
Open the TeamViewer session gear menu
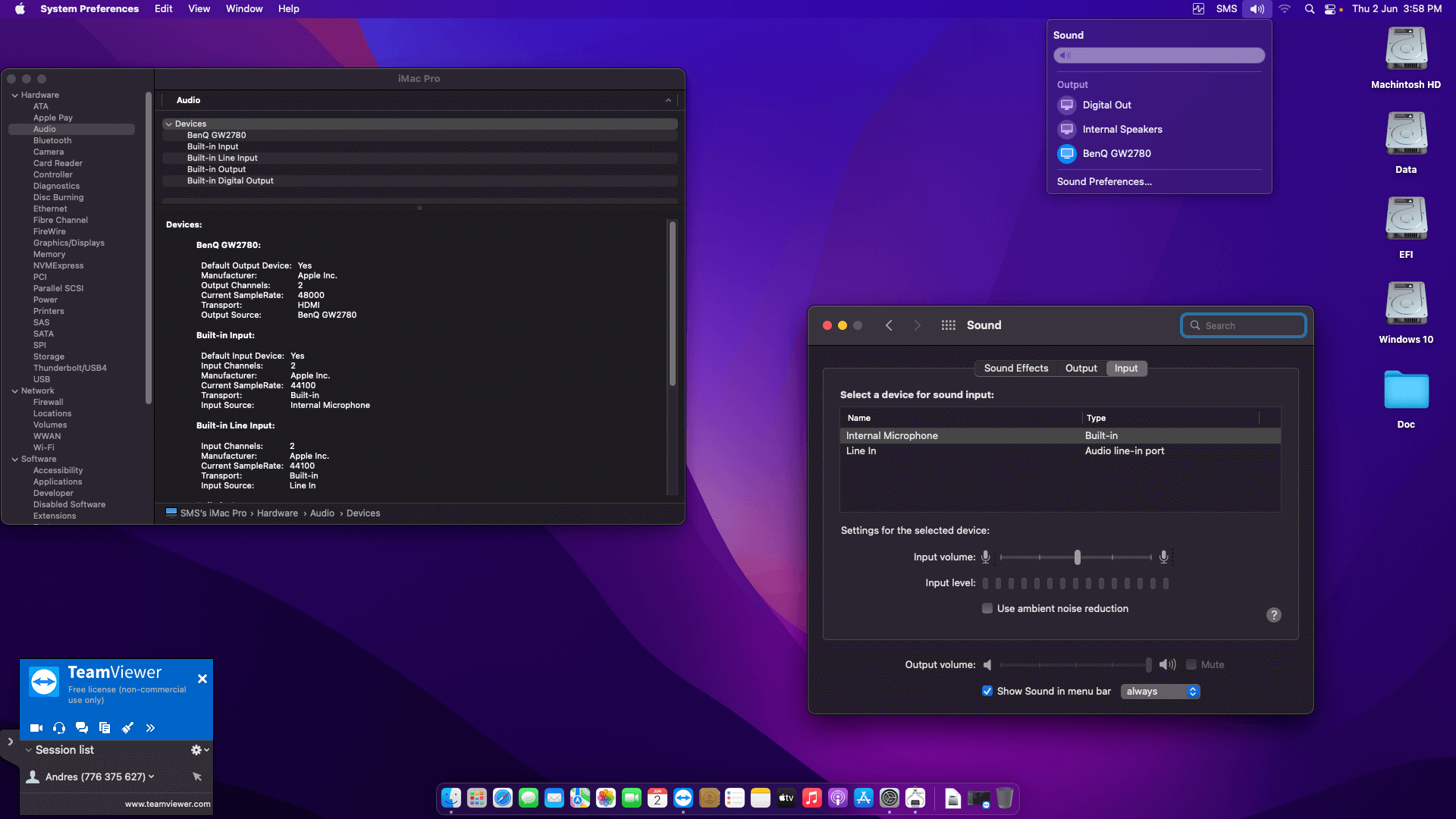(199, 750)
